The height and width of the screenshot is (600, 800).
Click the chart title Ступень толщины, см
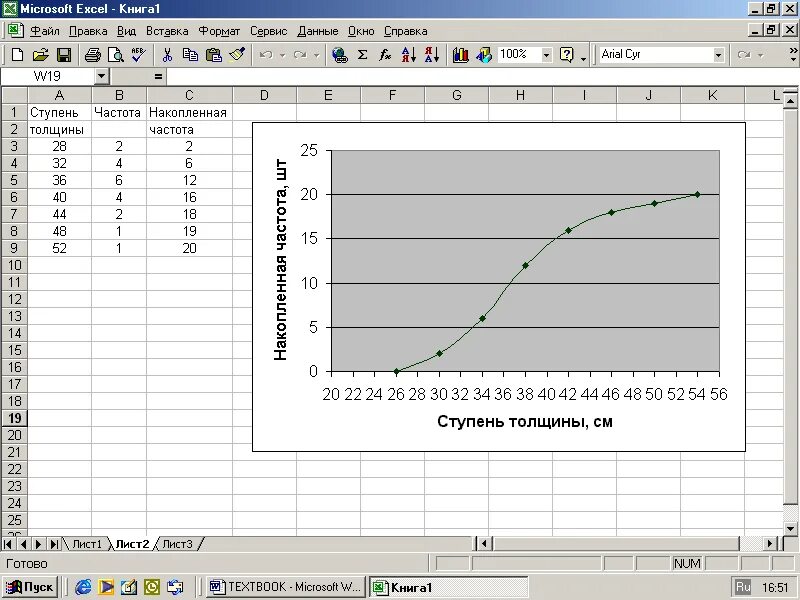pyautogui.click(x=524, y=421)
